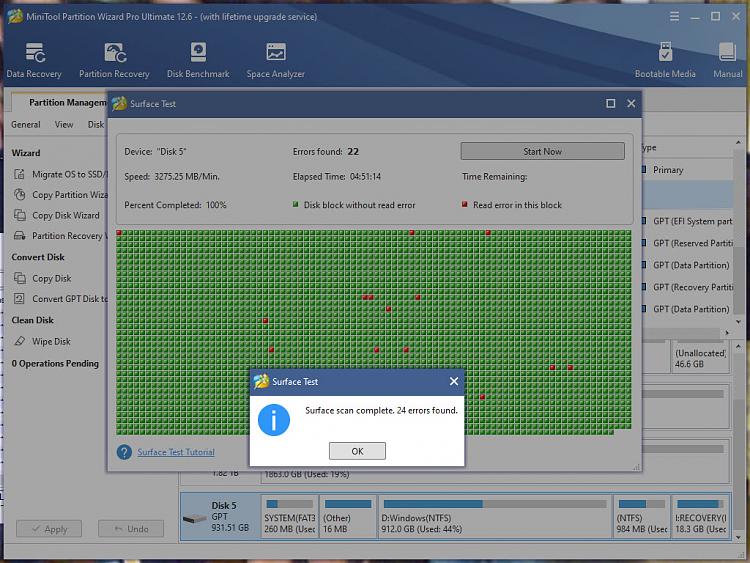Open the General menu

click(x=26, y=124)
